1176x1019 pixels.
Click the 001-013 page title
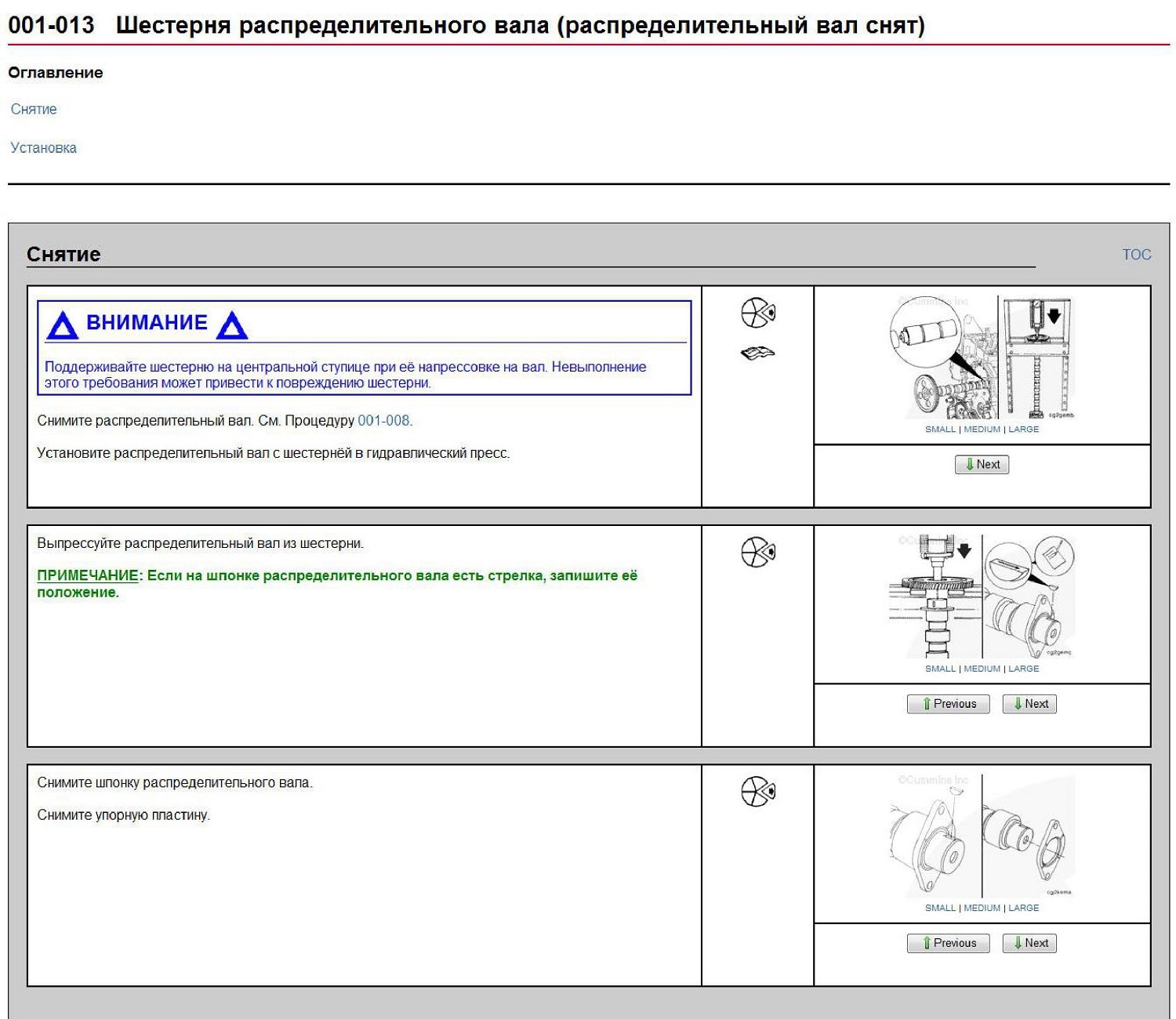pos(466,25)
